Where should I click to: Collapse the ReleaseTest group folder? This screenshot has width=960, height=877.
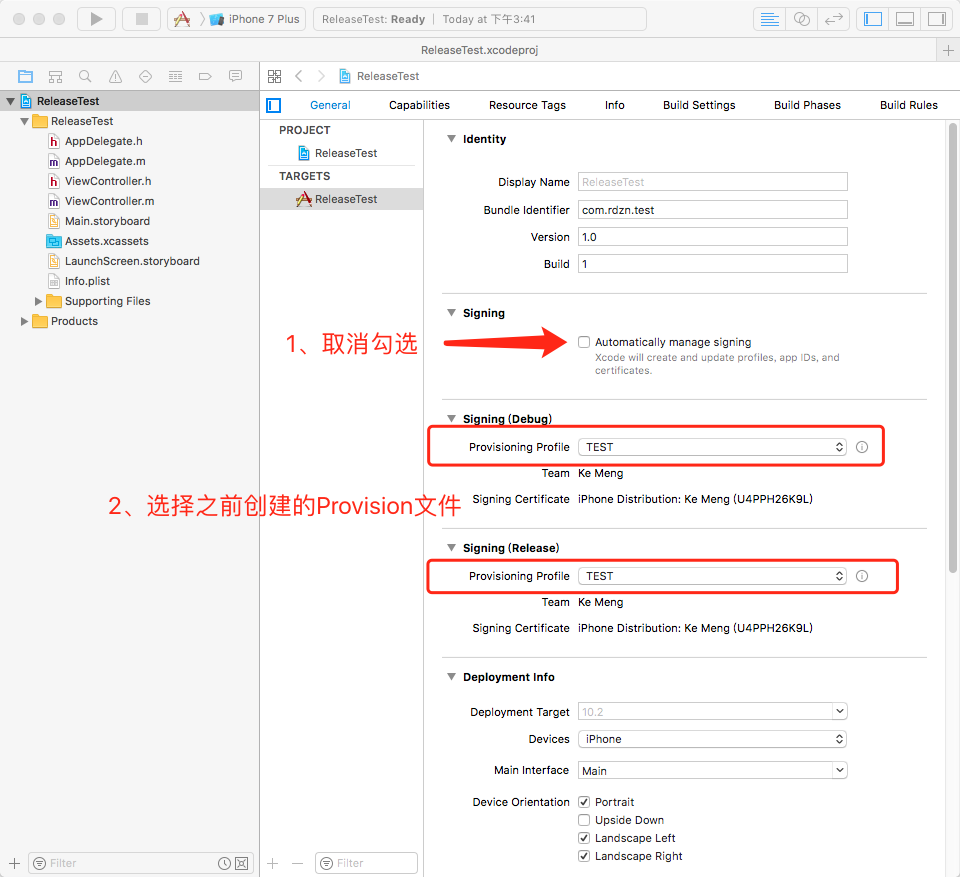(x=24, y=121)
